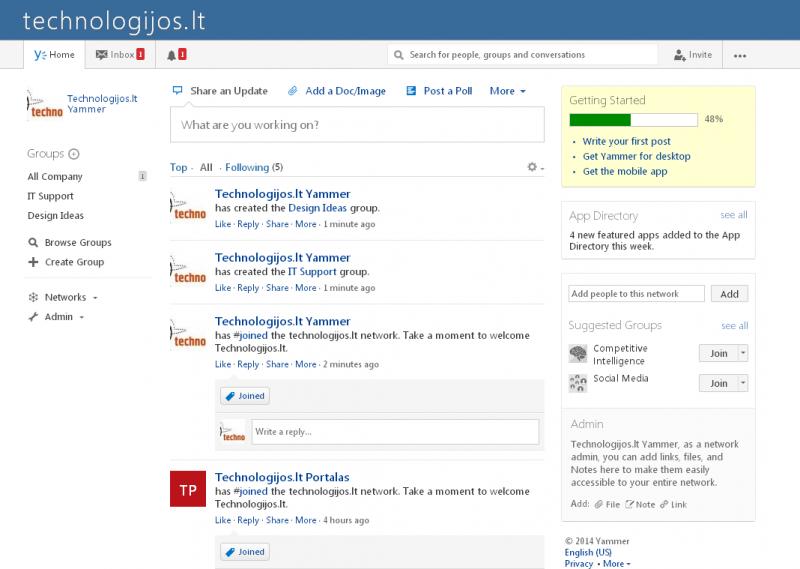Click the techno avatar on Design Ideas post
The width and height of the screenshot is (800, 569).
point(188,208)
